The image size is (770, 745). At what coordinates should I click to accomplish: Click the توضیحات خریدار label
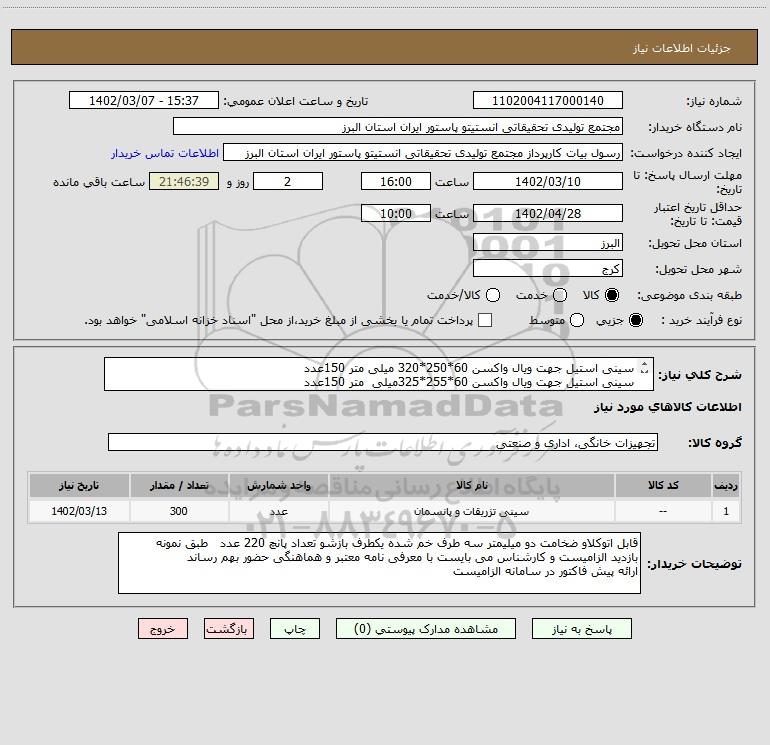click(694, 564)
